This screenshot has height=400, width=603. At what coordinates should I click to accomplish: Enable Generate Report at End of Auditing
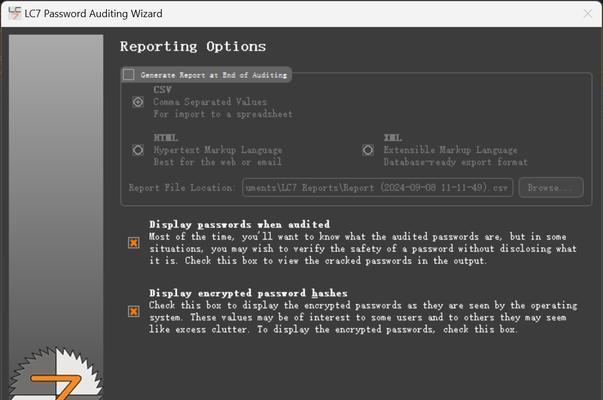pos(128,75)
